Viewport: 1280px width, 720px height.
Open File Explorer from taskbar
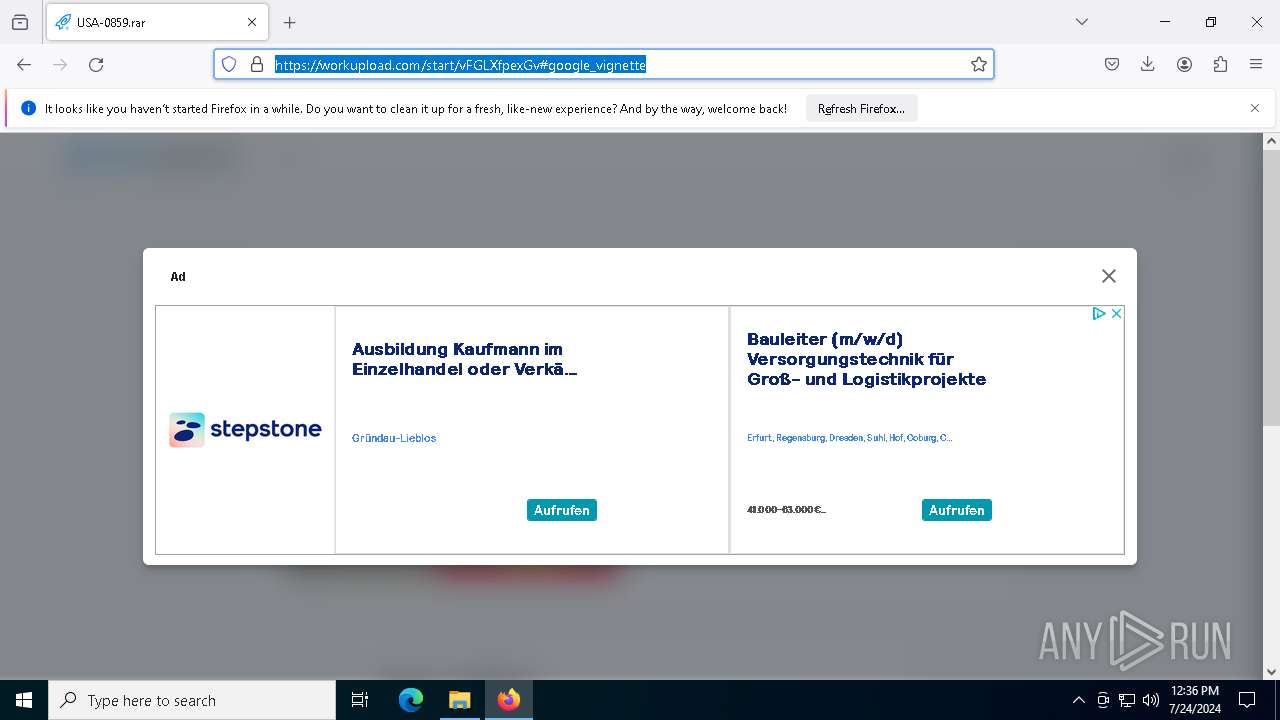click(459, 700)
